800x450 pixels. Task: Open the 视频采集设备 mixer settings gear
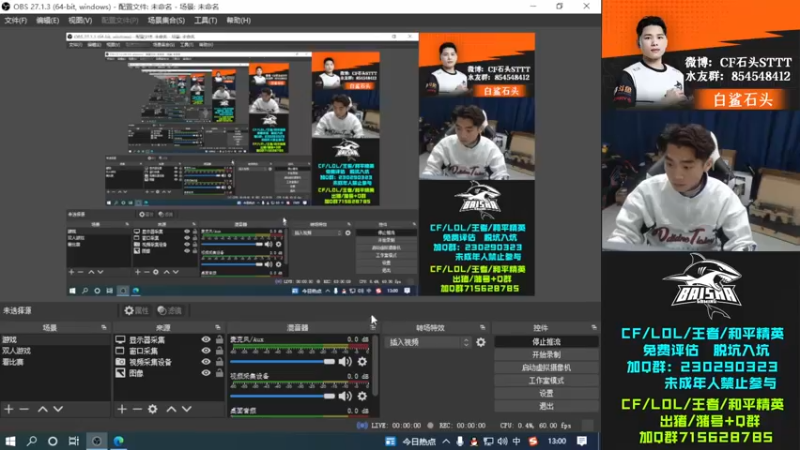[362, 396]
